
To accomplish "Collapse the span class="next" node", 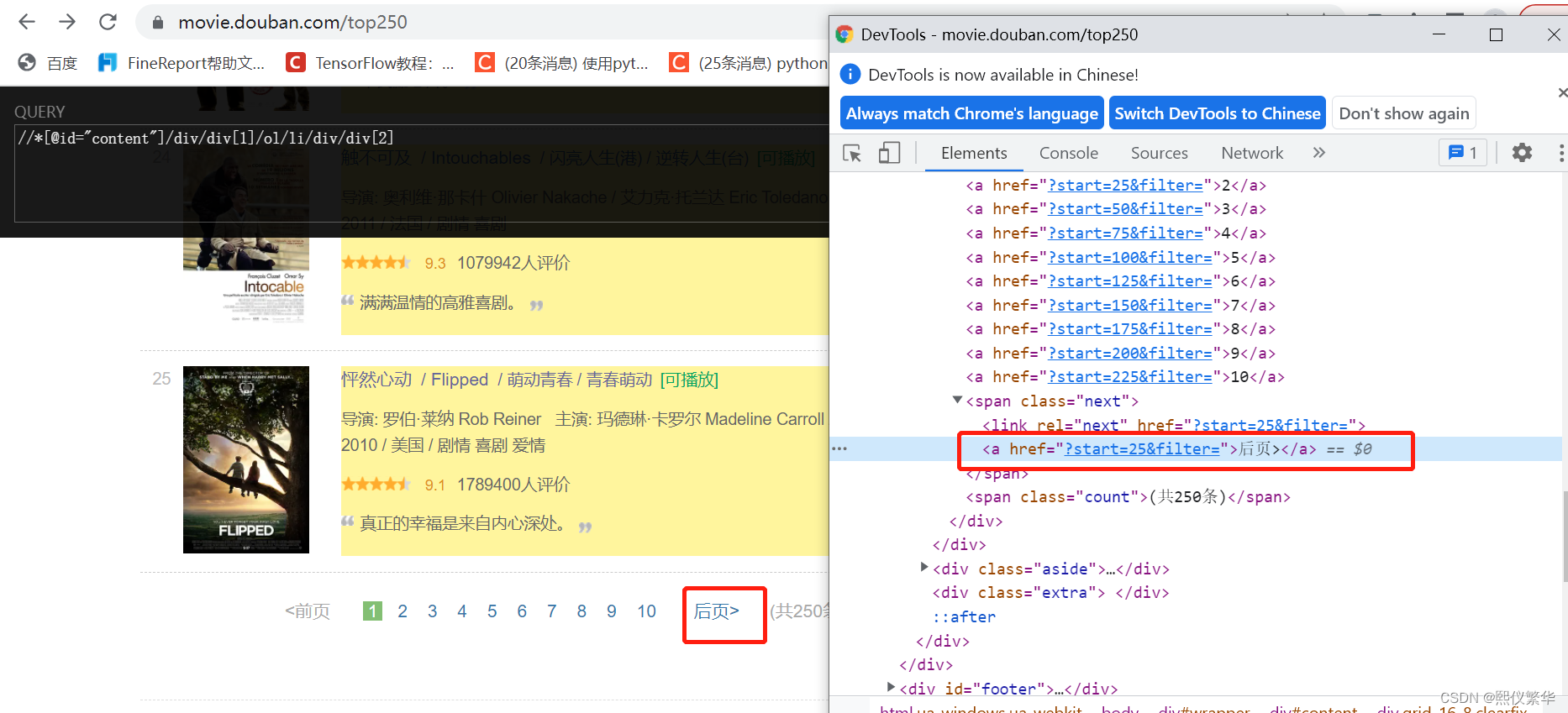I will click(957, 401).
